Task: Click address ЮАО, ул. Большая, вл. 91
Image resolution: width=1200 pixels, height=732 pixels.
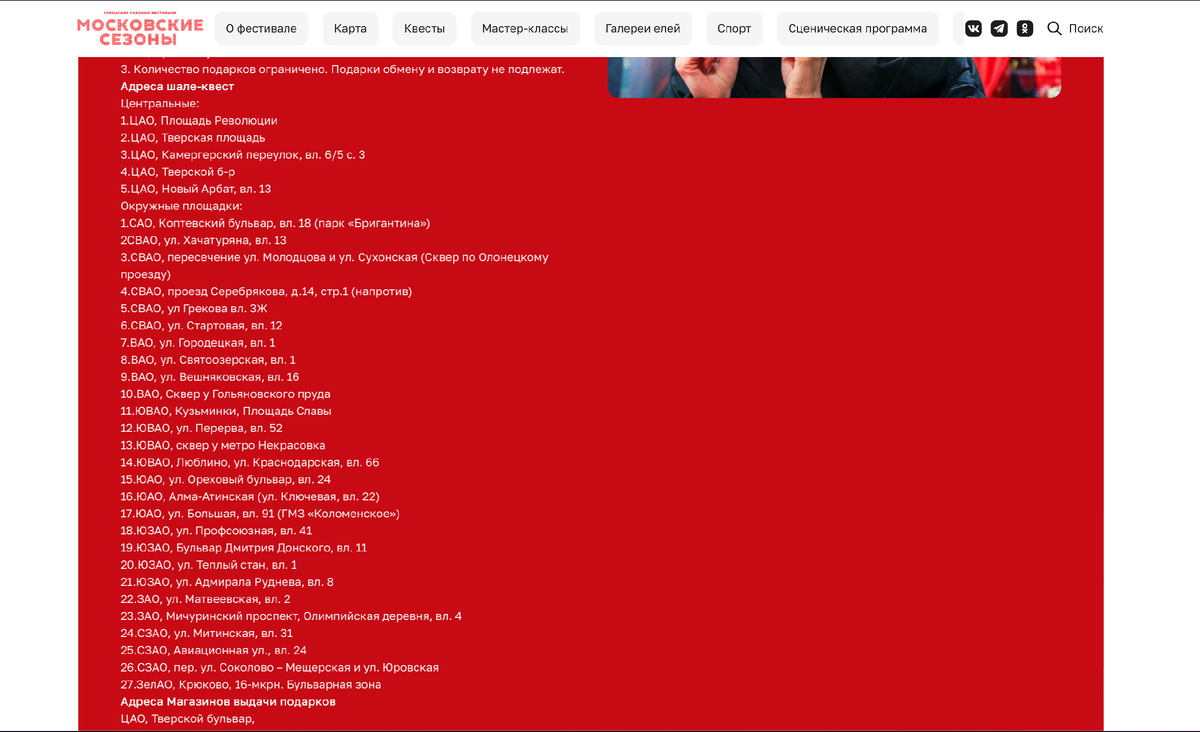Action: [260, 513]
